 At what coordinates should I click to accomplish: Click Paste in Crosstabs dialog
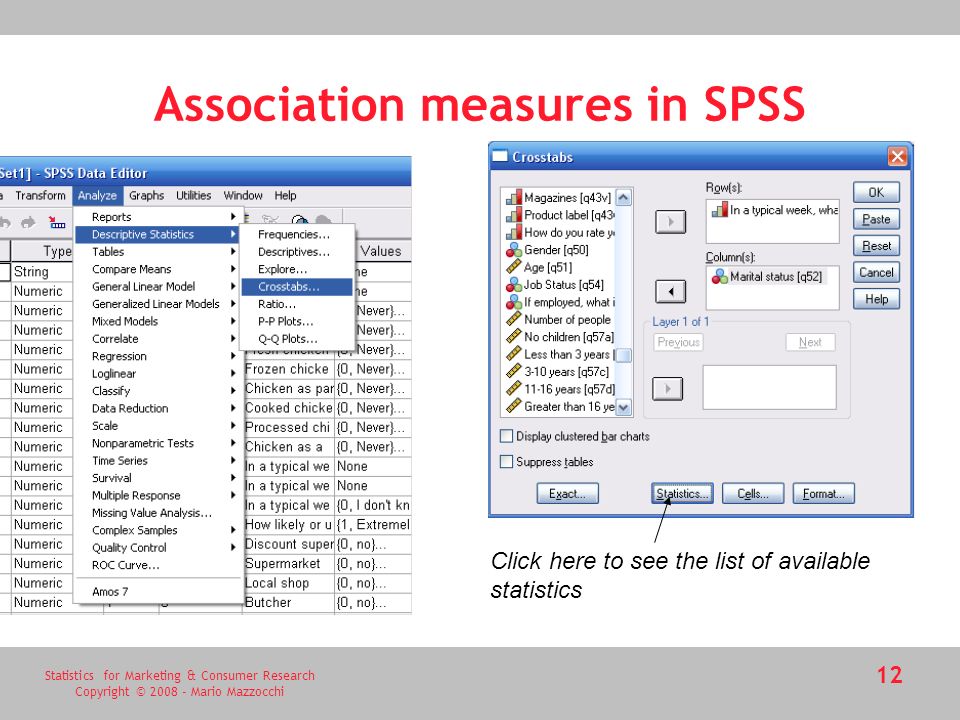876,219
